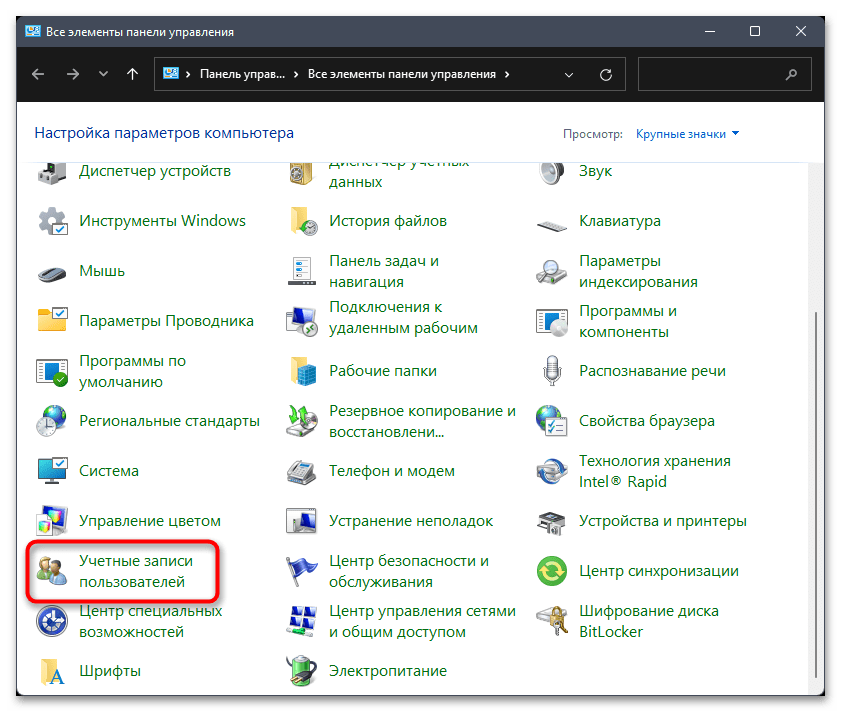Click the Программы по умолчанию icon
The width and height of the screenshot is (841, 712).
point(52,371)
